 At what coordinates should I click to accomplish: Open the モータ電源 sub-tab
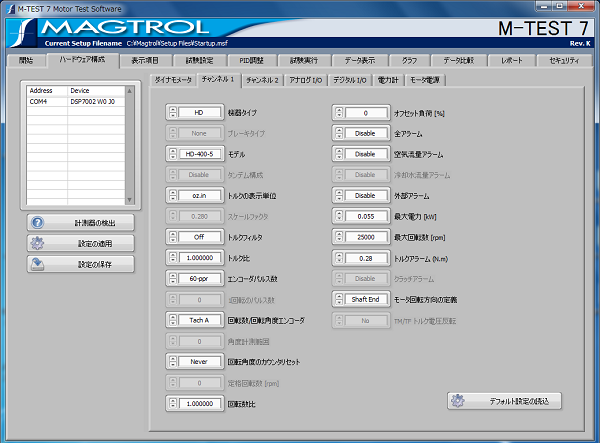coord(425,80)
